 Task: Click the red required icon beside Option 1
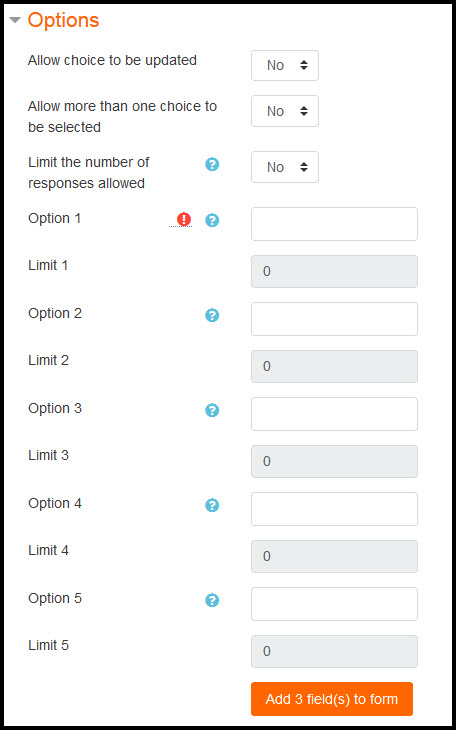[184, 219]
